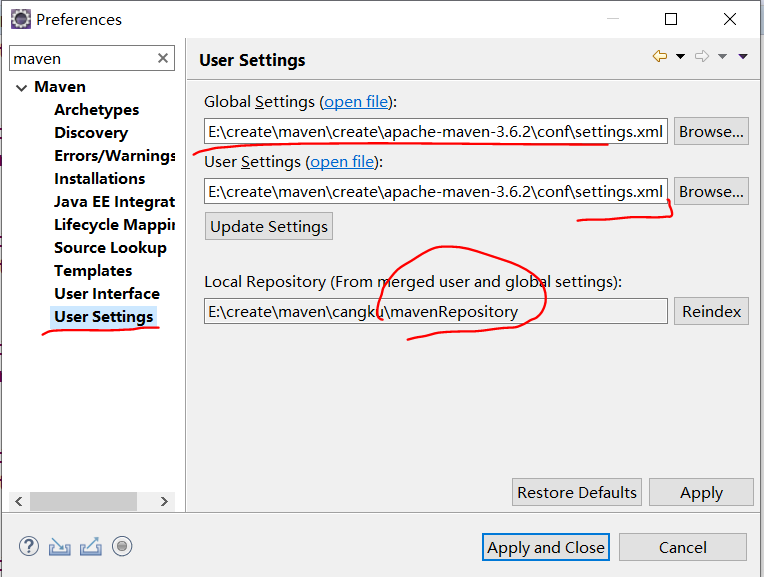Click the import preferences icon
The image size is (764, 577).
(x=59, y=547)
